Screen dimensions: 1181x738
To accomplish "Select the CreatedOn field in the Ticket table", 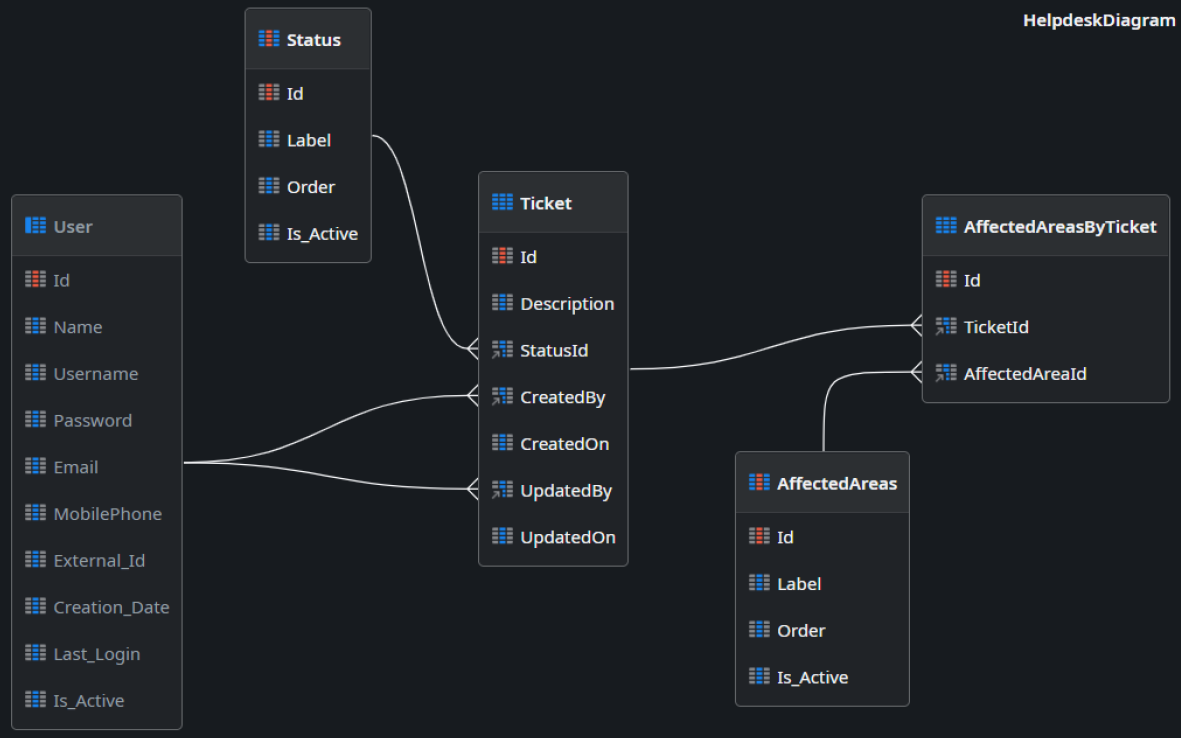I will pos(564,443).
